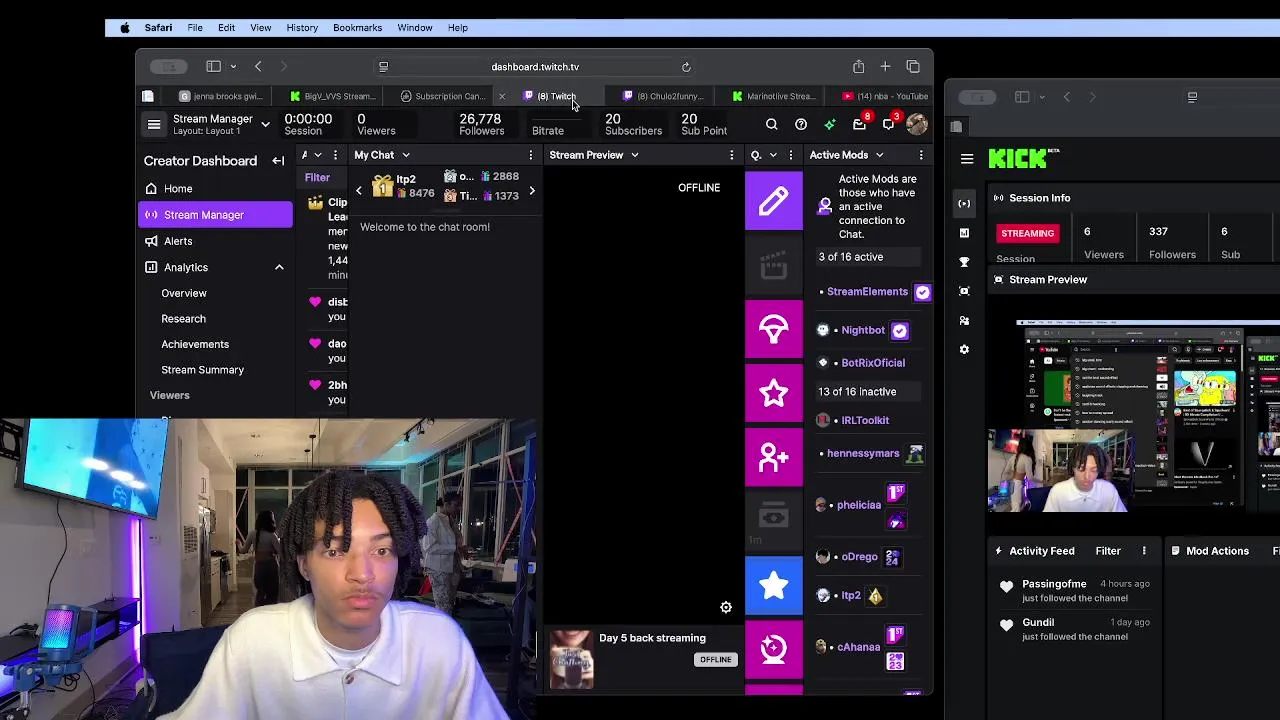The image size is (1280, 720).
Task: Select Kick sidebar analytics chart icon
Action: point(964,232)
